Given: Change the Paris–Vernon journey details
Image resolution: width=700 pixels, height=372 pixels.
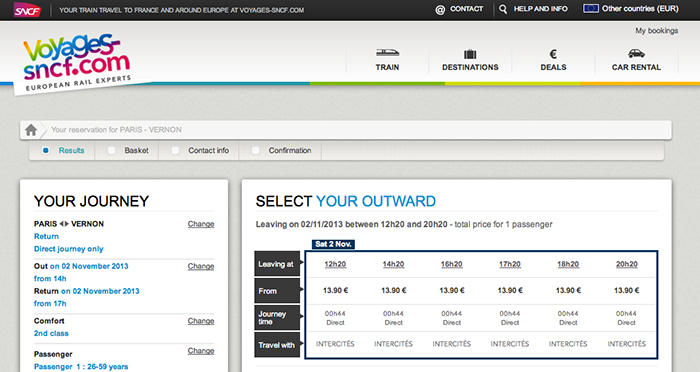Looking at the screenshot, I should pyautogui.click(x=200, y=224).
